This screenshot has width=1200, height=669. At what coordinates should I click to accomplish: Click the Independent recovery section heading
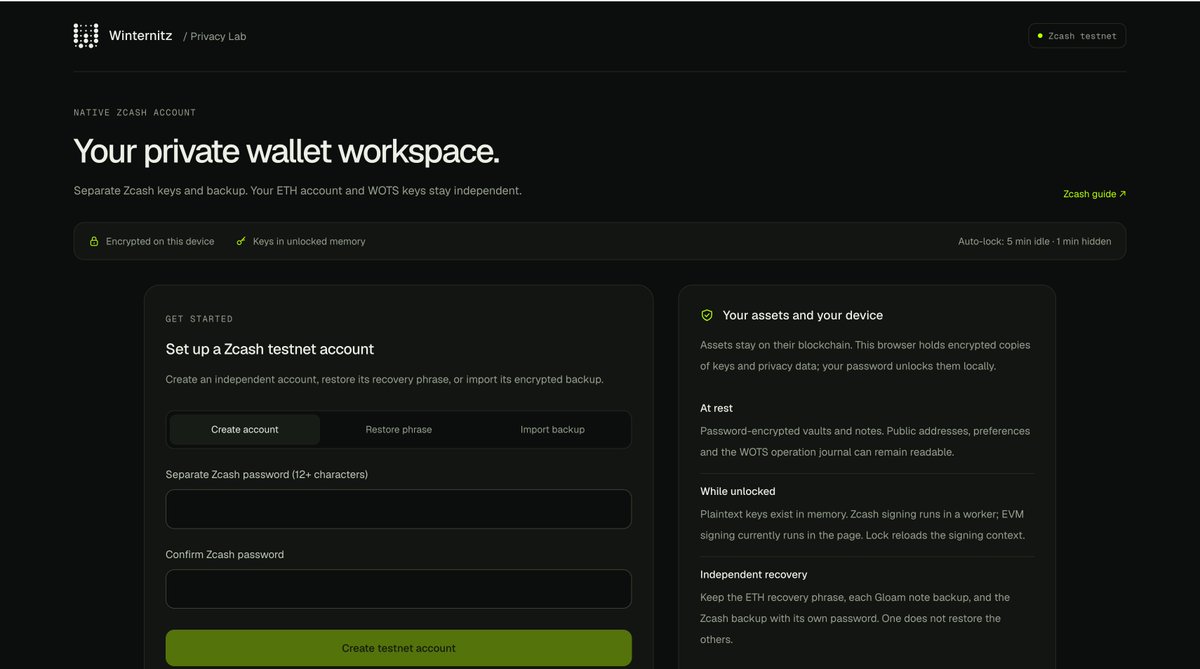click(x=754, y=575)
